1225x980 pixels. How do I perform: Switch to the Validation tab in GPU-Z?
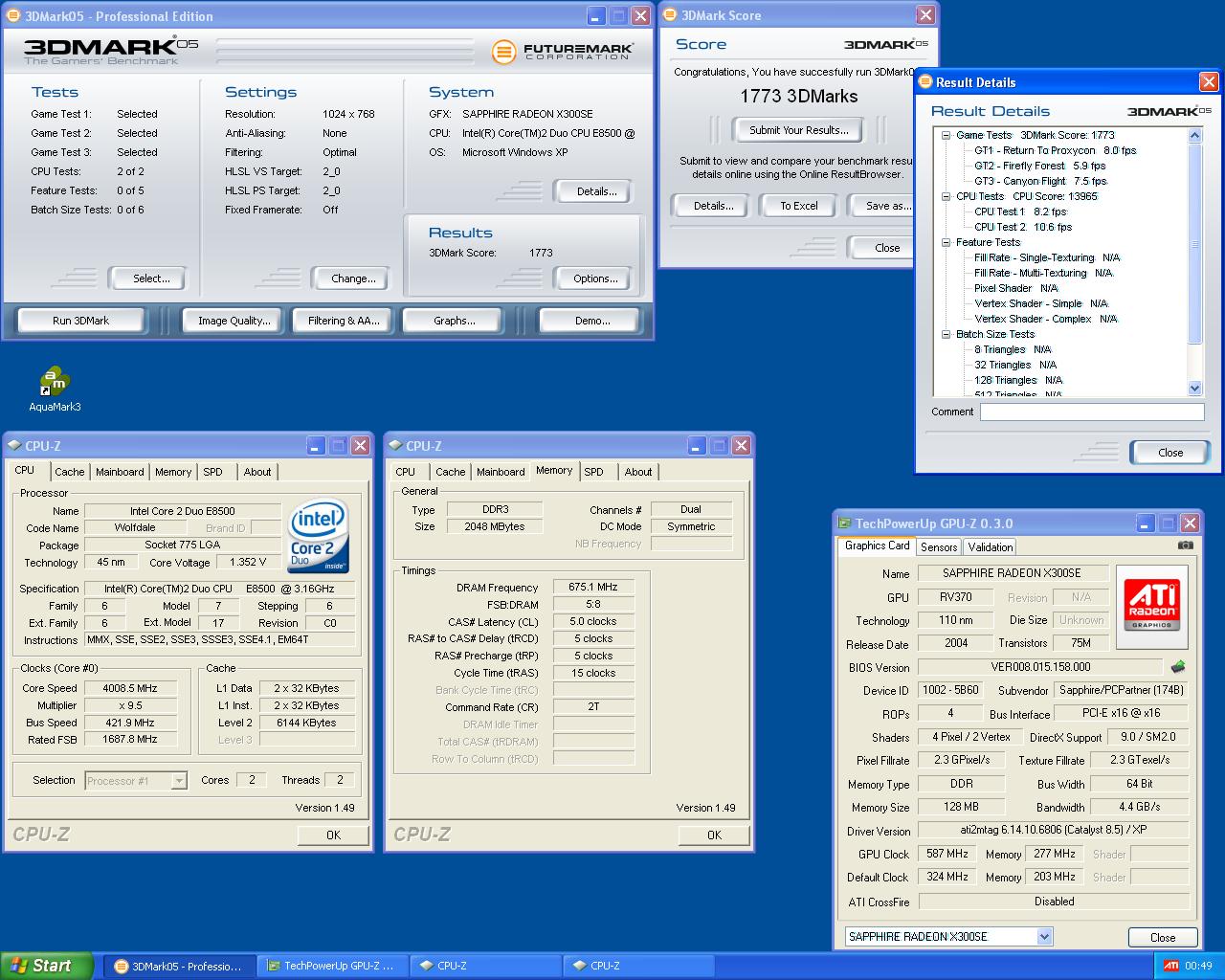point(990,547)
